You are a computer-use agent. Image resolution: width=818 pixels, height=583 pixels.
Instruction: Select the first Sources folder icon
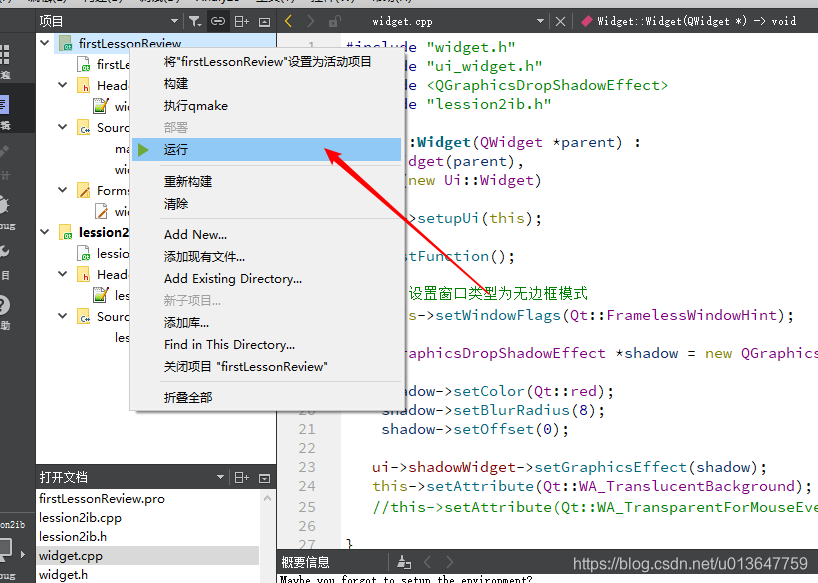(x=83, y=127)
